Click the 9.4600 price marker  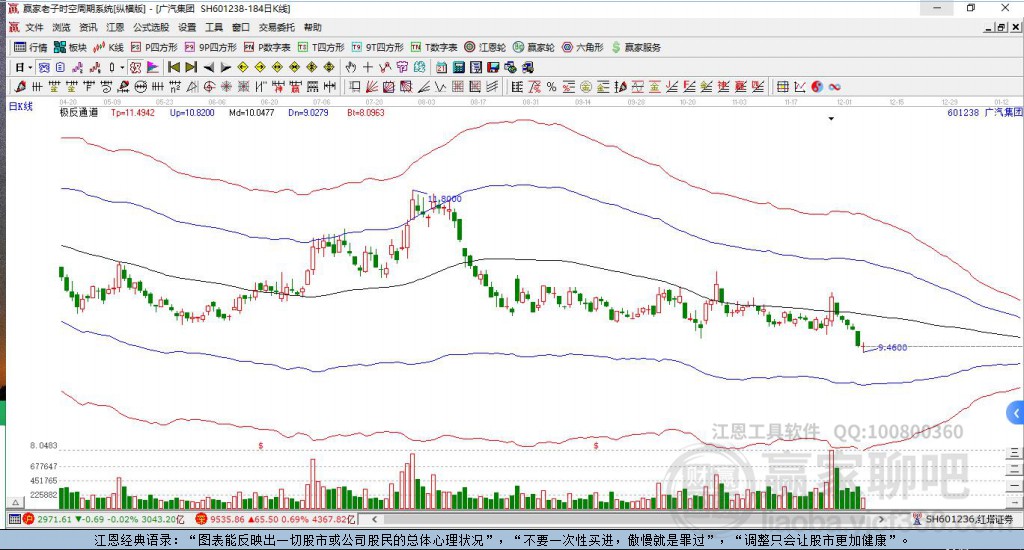pos(892,348)
